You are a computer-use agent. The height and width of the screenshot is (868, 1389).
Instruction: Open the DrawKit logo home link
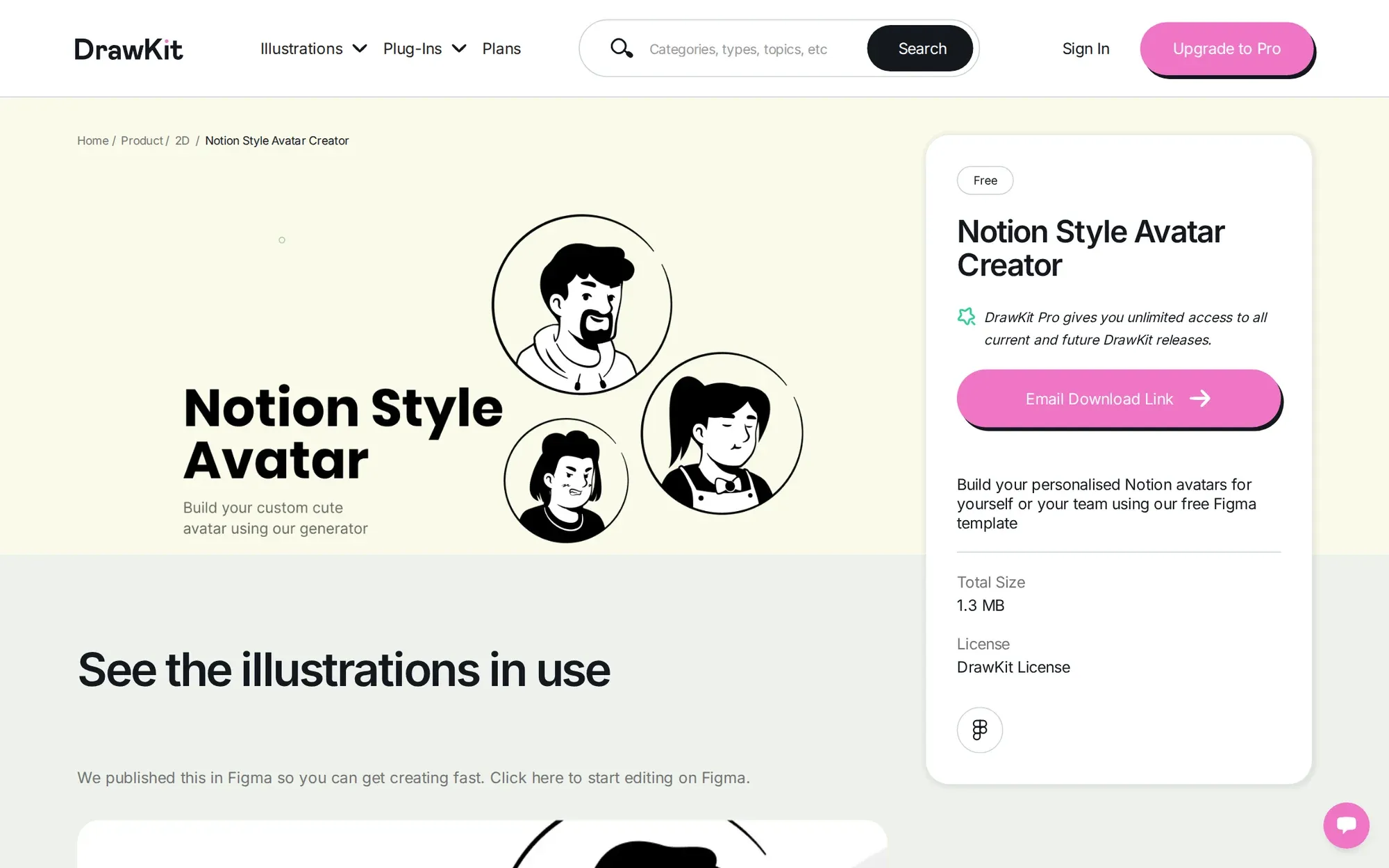pyautogui.click(x=128, y=49)
